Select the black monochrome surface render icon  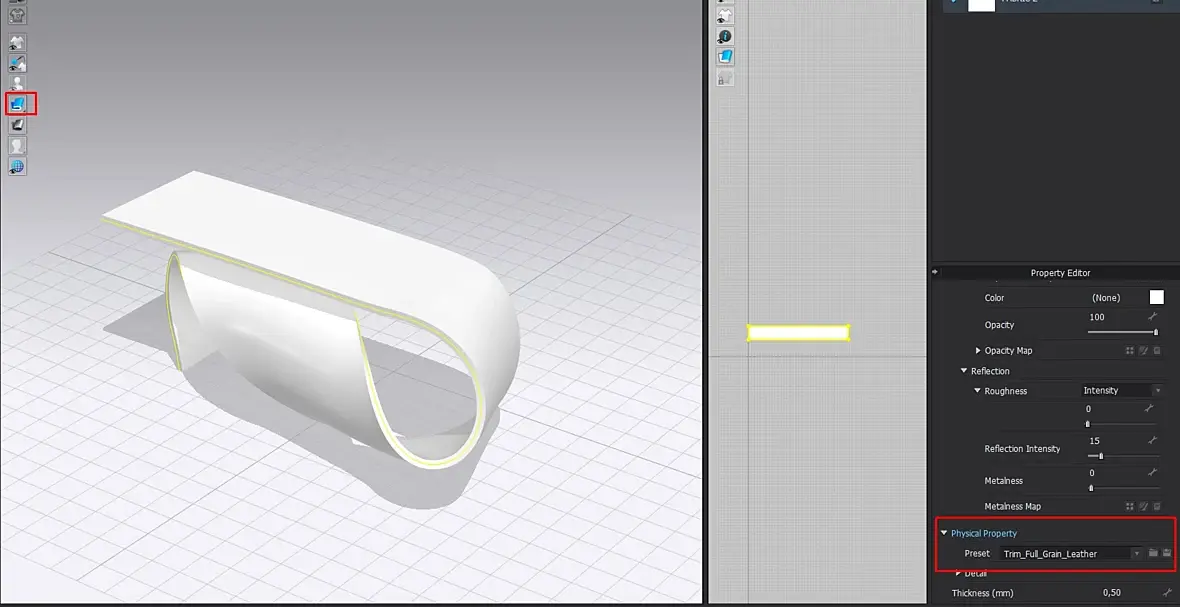pyautogui.click(x=17, y=125)
